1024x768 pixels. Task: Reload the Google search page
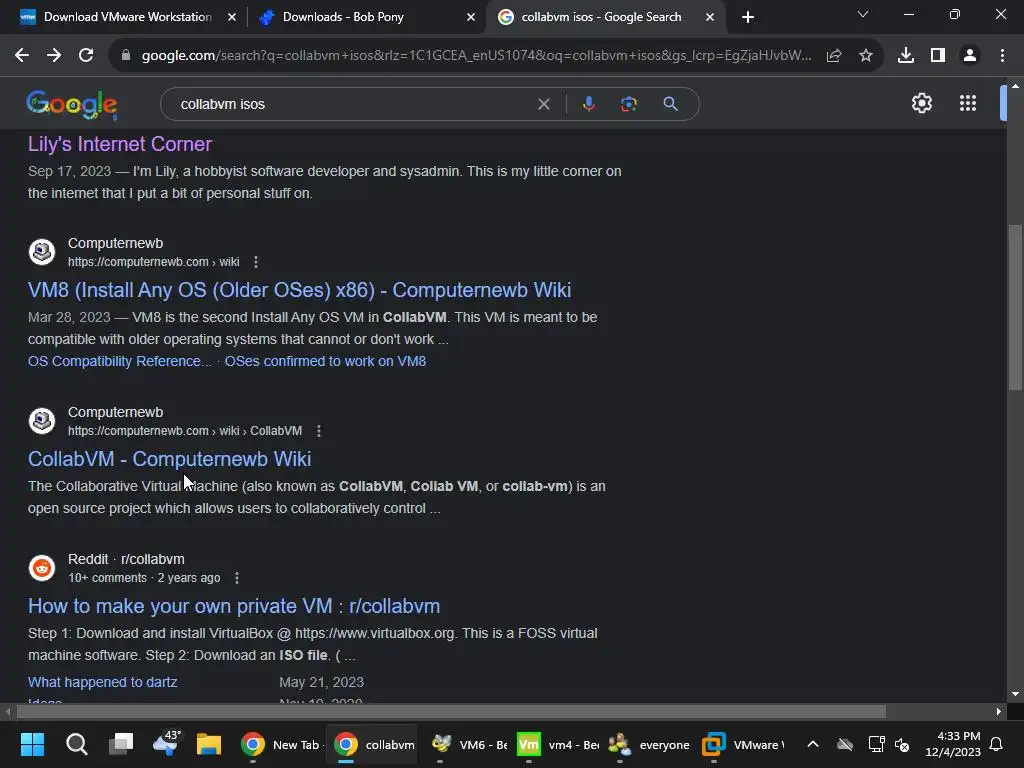coord(86,56)
